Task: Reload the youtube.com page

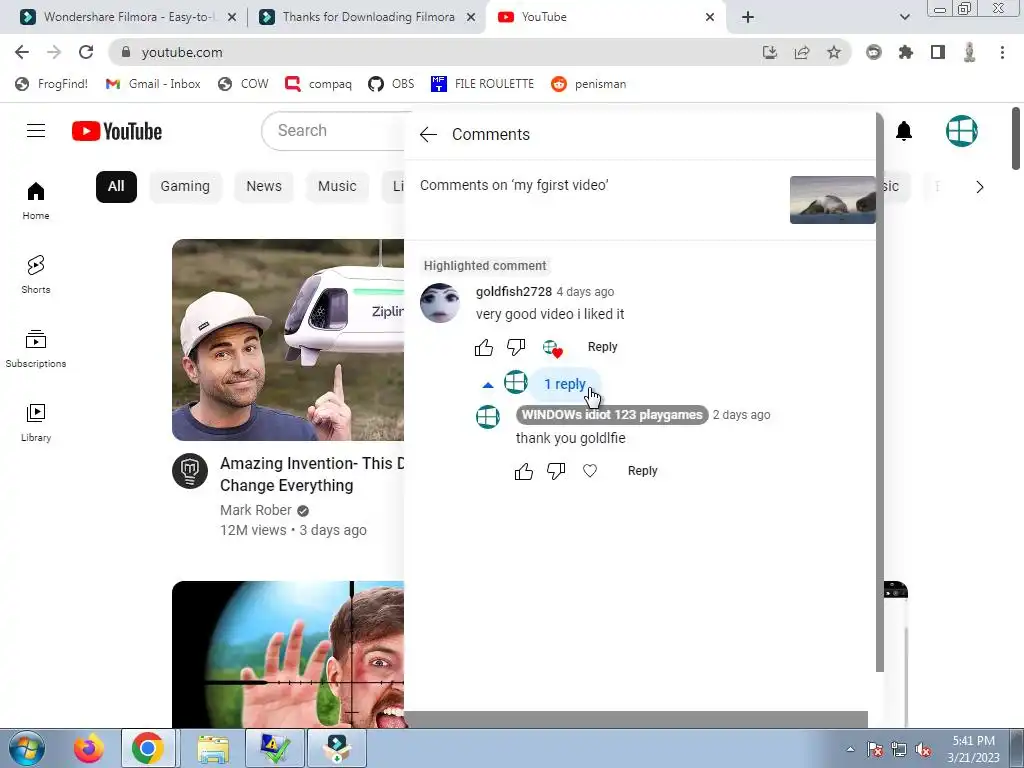Action: tap(86, 52)
